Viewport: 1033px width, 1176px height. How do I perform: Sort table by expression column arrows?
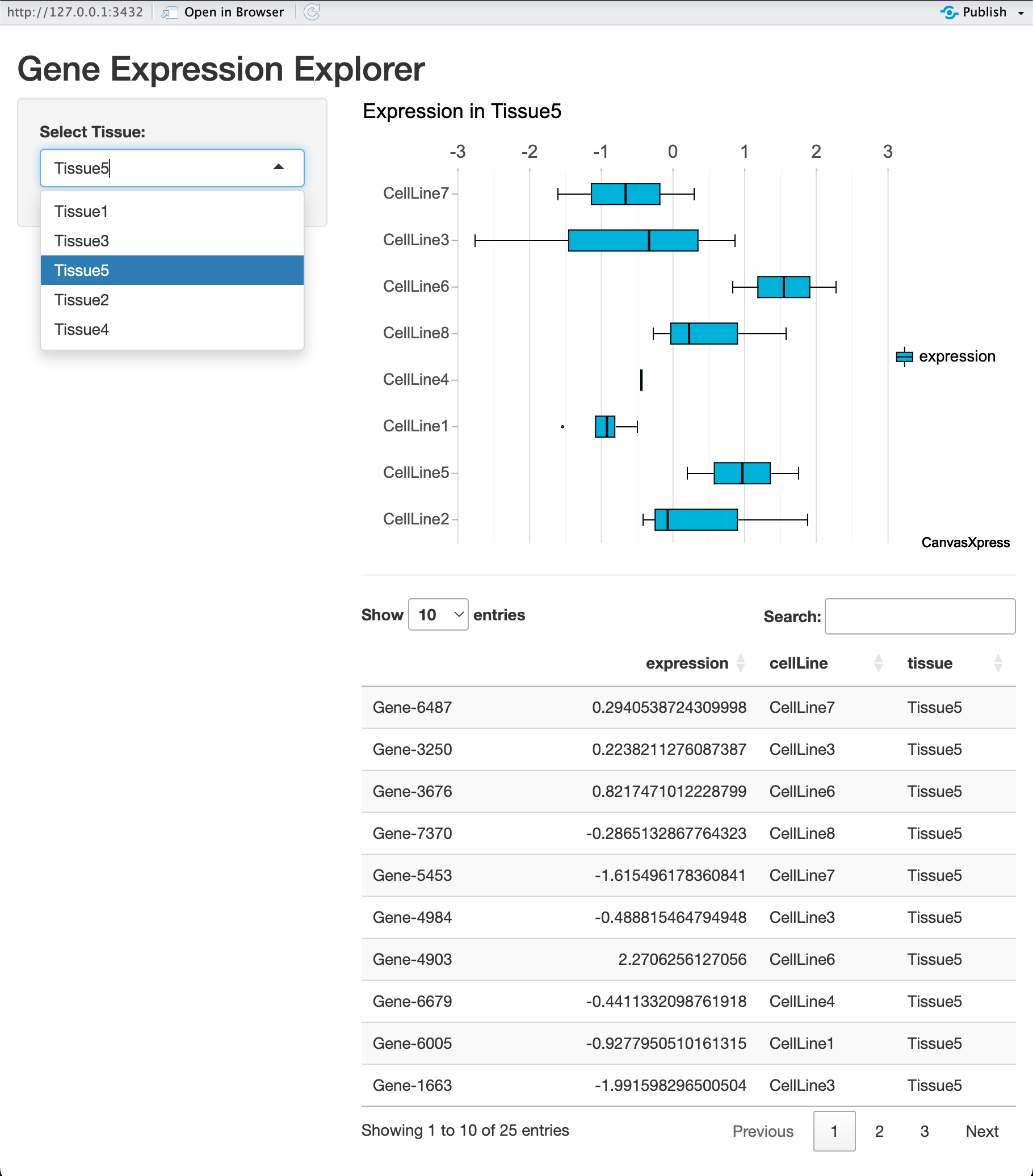(x=741, y=663)
